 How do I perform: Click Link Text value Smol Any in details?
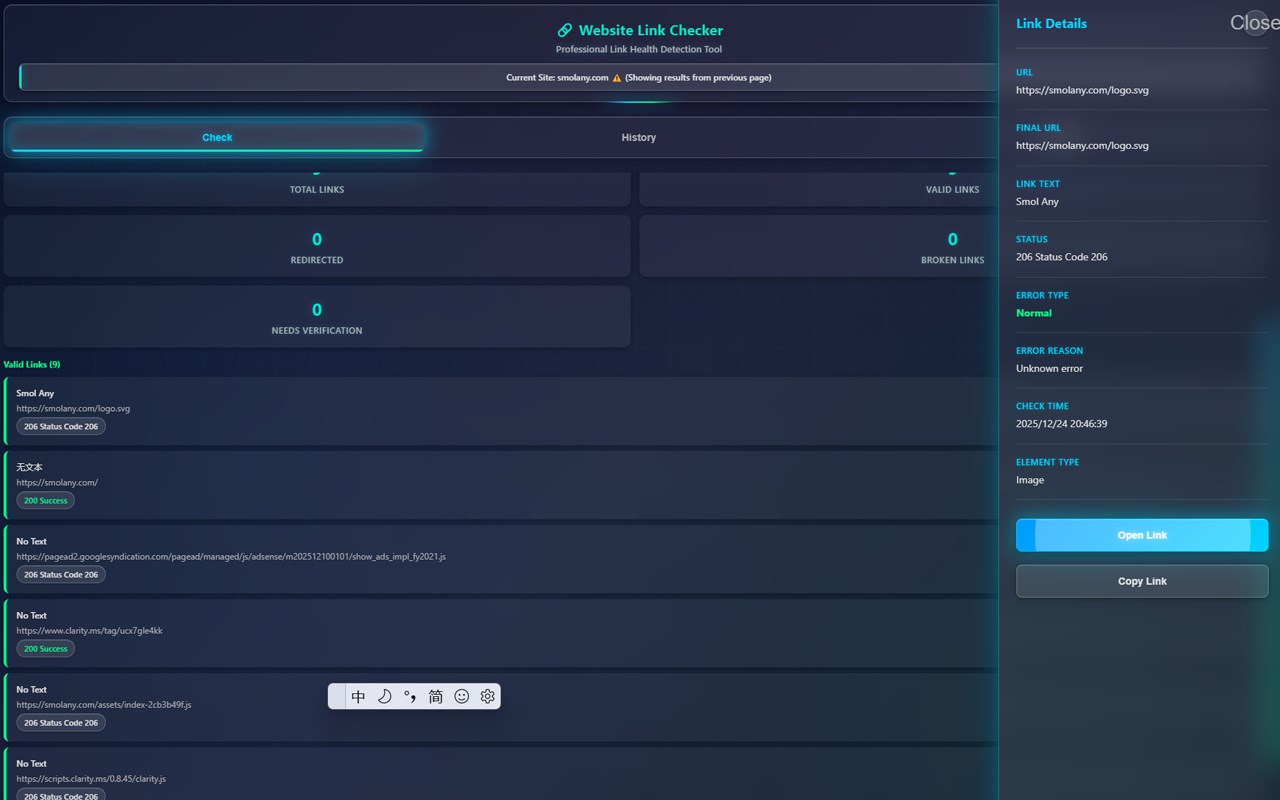(1037, 201)
